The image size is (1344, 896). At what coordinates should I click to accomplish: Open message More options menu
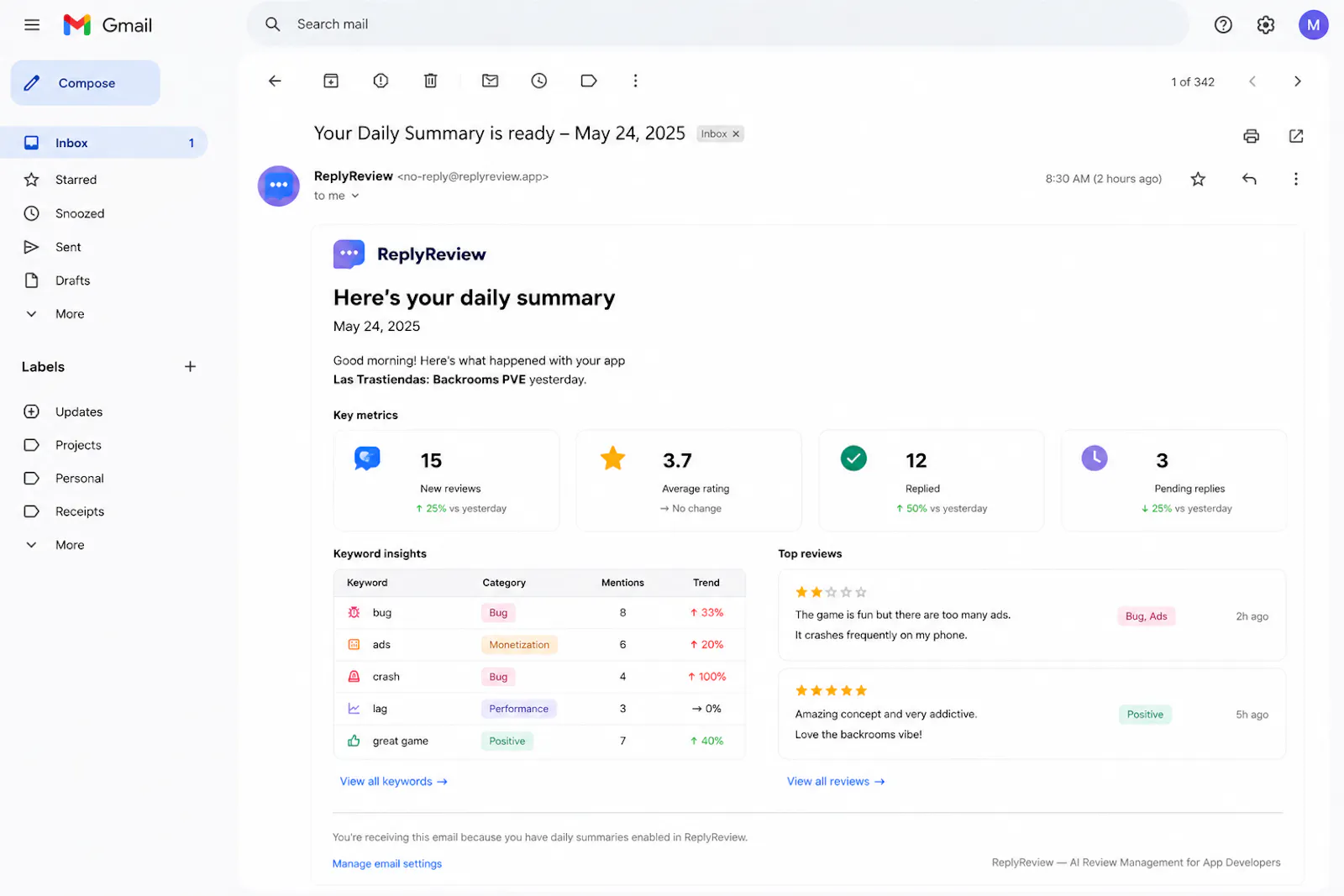1296,179
